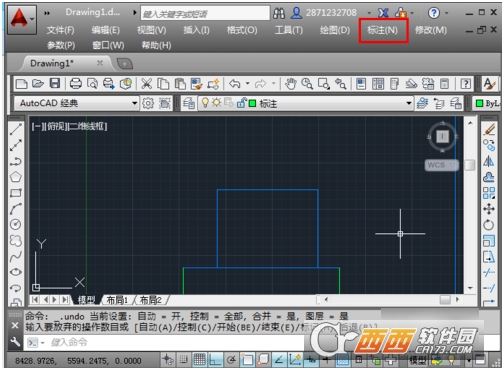
Task: Select the Rectangle tool
Action: pos(16,193)
